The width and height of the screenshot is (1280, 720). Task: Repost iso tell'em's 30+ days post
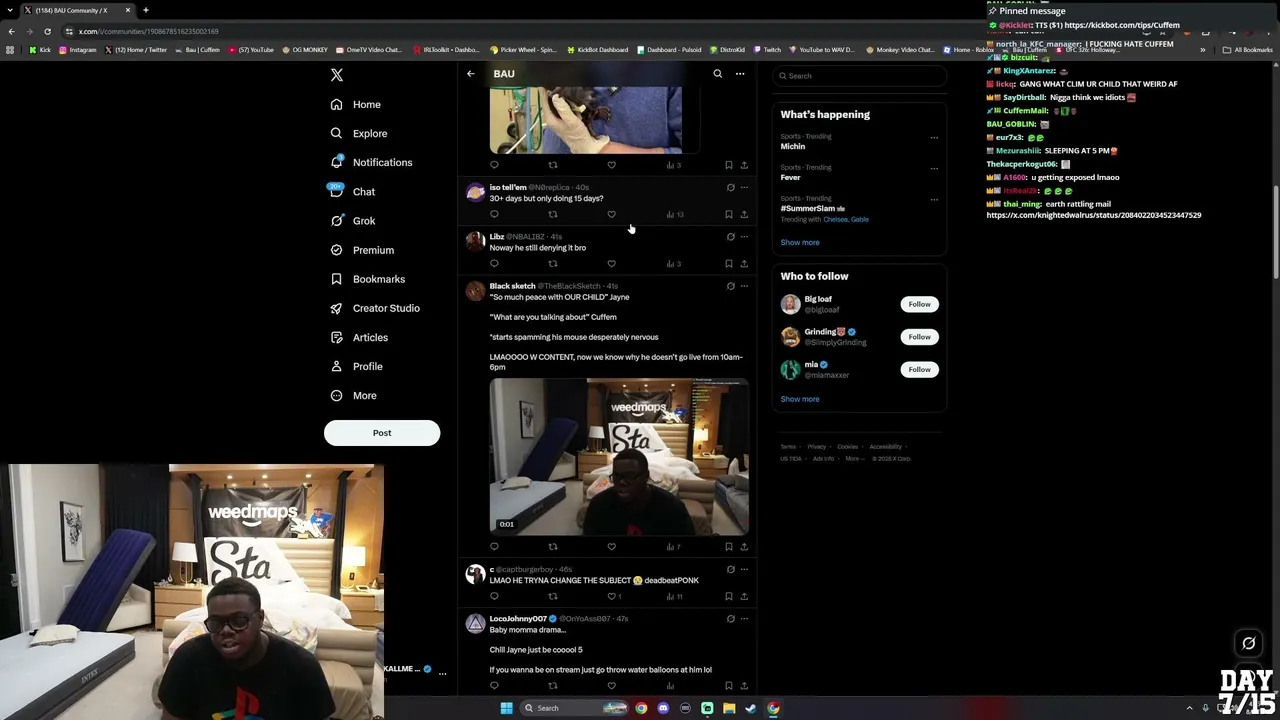pos(553,214)
